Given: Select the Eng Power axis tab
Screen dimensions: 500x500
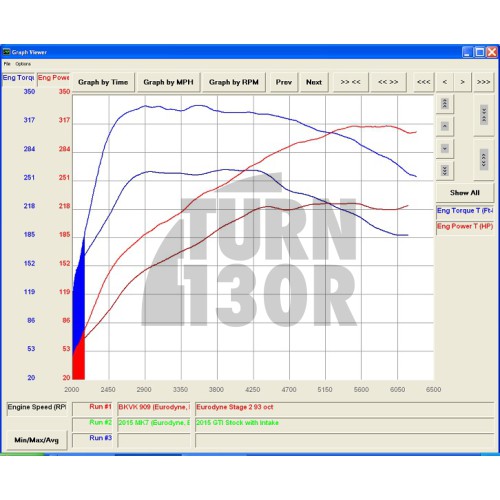Looking at the screenshot, I should (53, 79).
